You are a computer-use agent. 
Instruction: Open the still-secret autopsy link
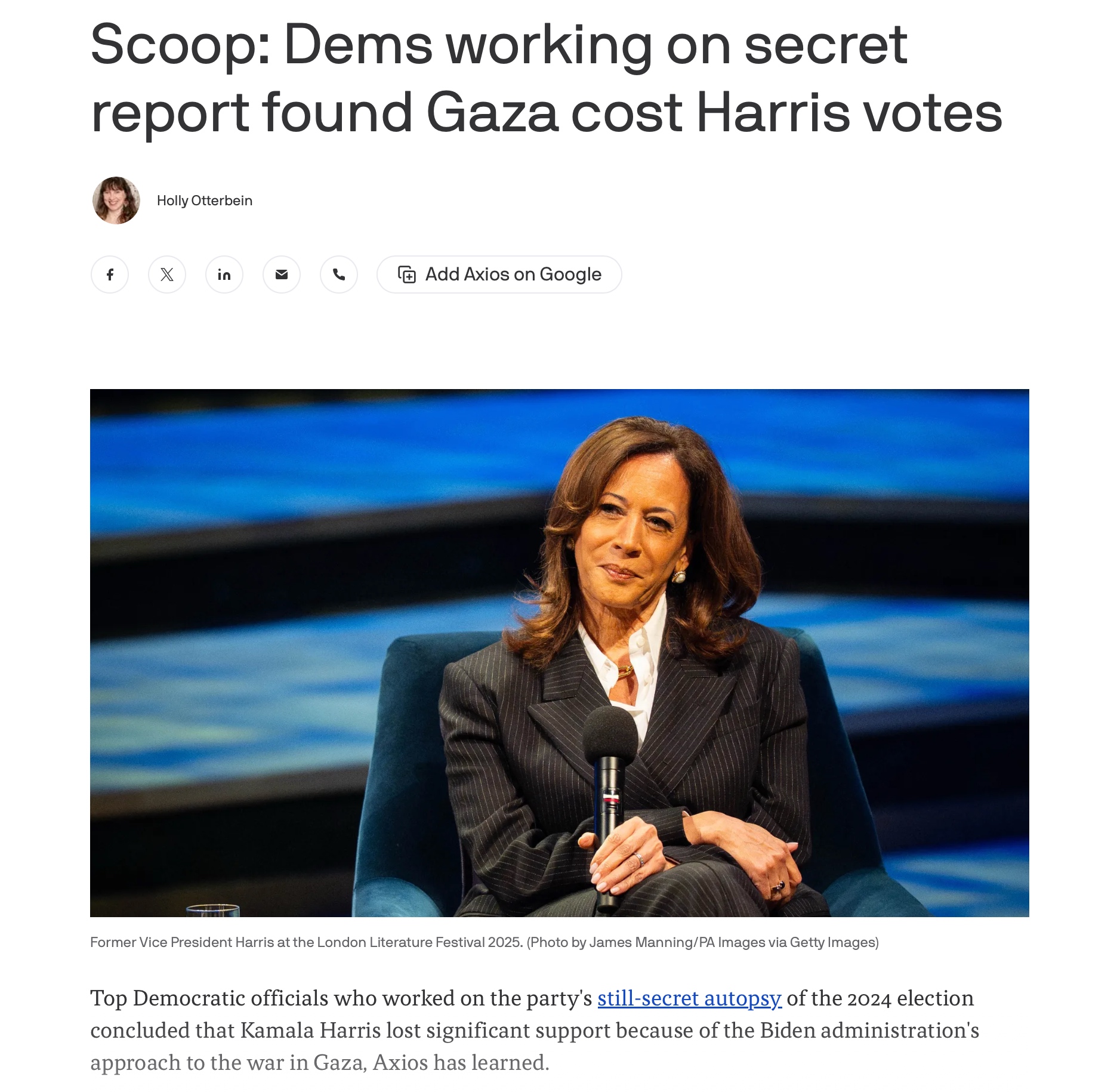click(x=689, y=998)
